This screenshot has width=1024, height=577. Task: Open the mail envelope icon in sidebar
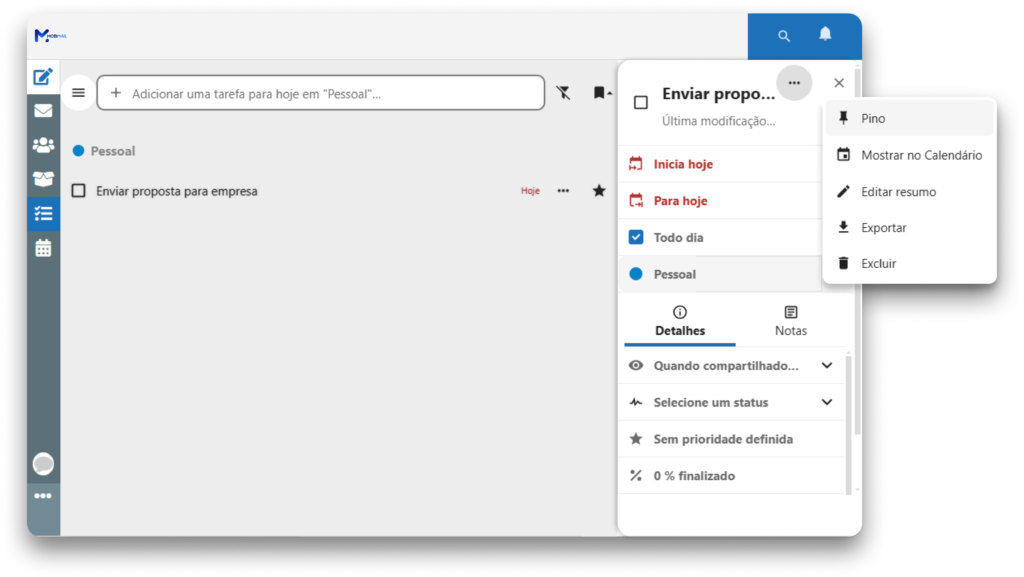pos(43,111)
